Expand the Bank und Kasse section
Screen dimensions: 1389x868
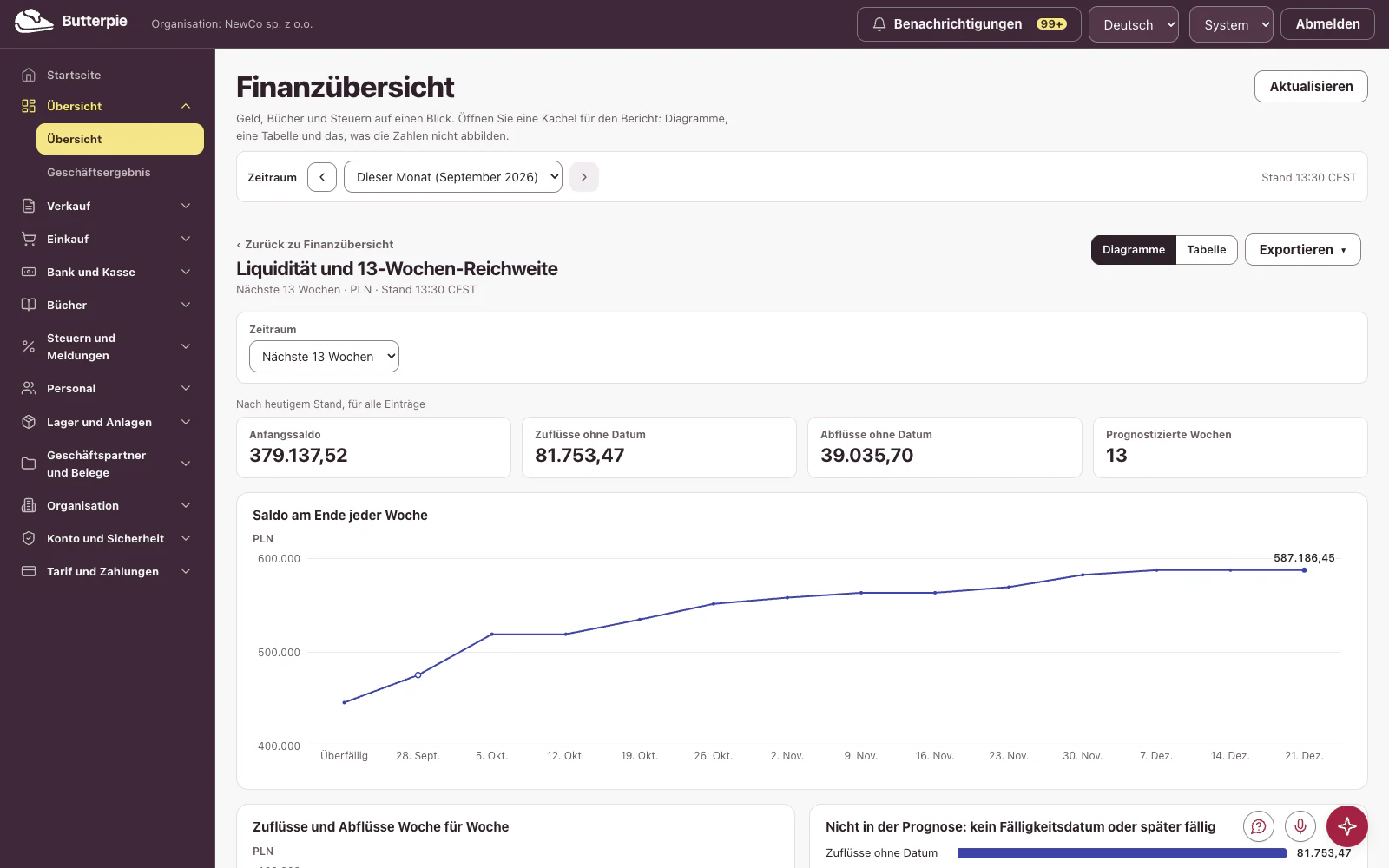coord(108,272)
